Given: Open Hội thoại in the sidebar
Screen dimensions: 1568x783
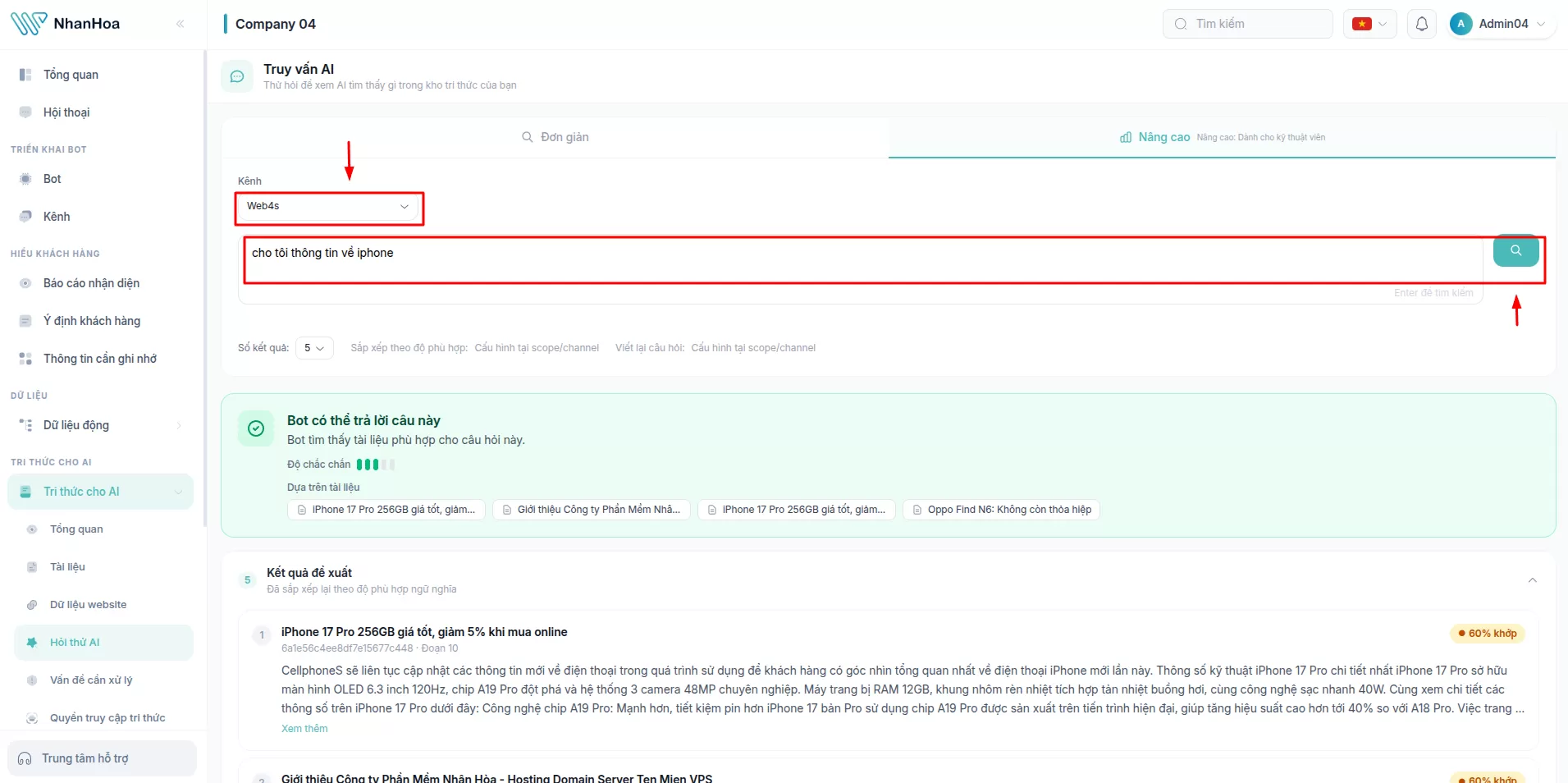Looking at the screenshot, I should pos(102,112).
